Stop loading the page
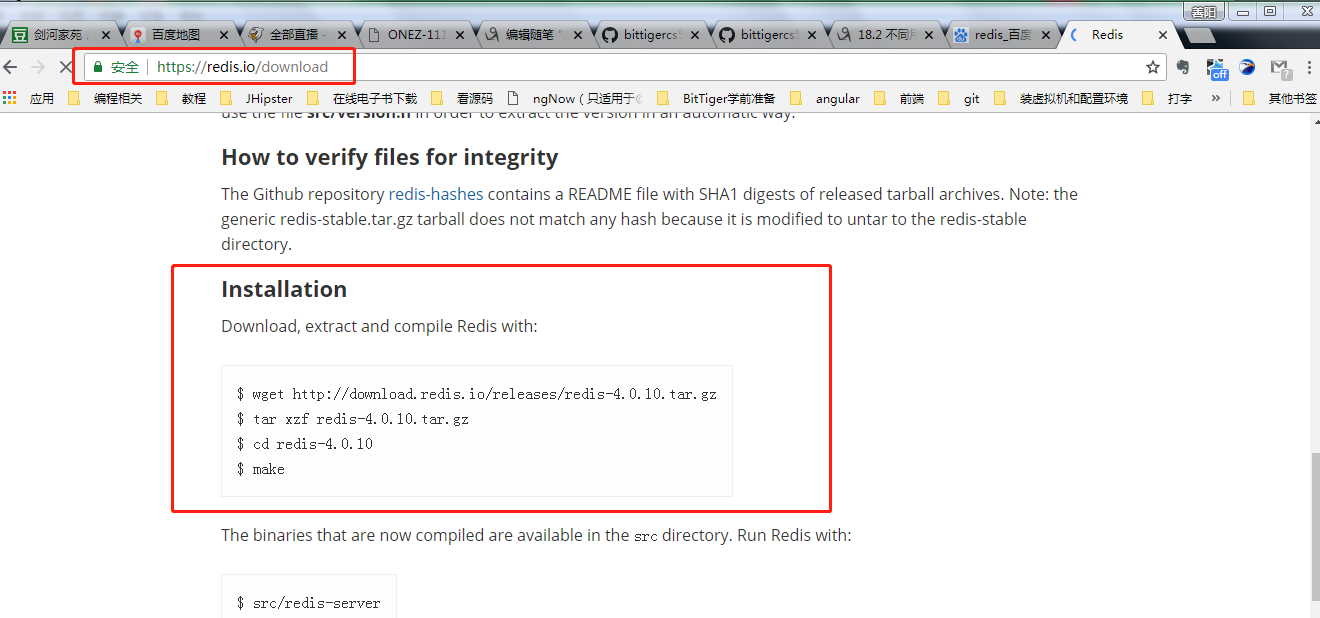This screenshot has width=1320, height=618. pyautogui.click(x=65, y=67)
